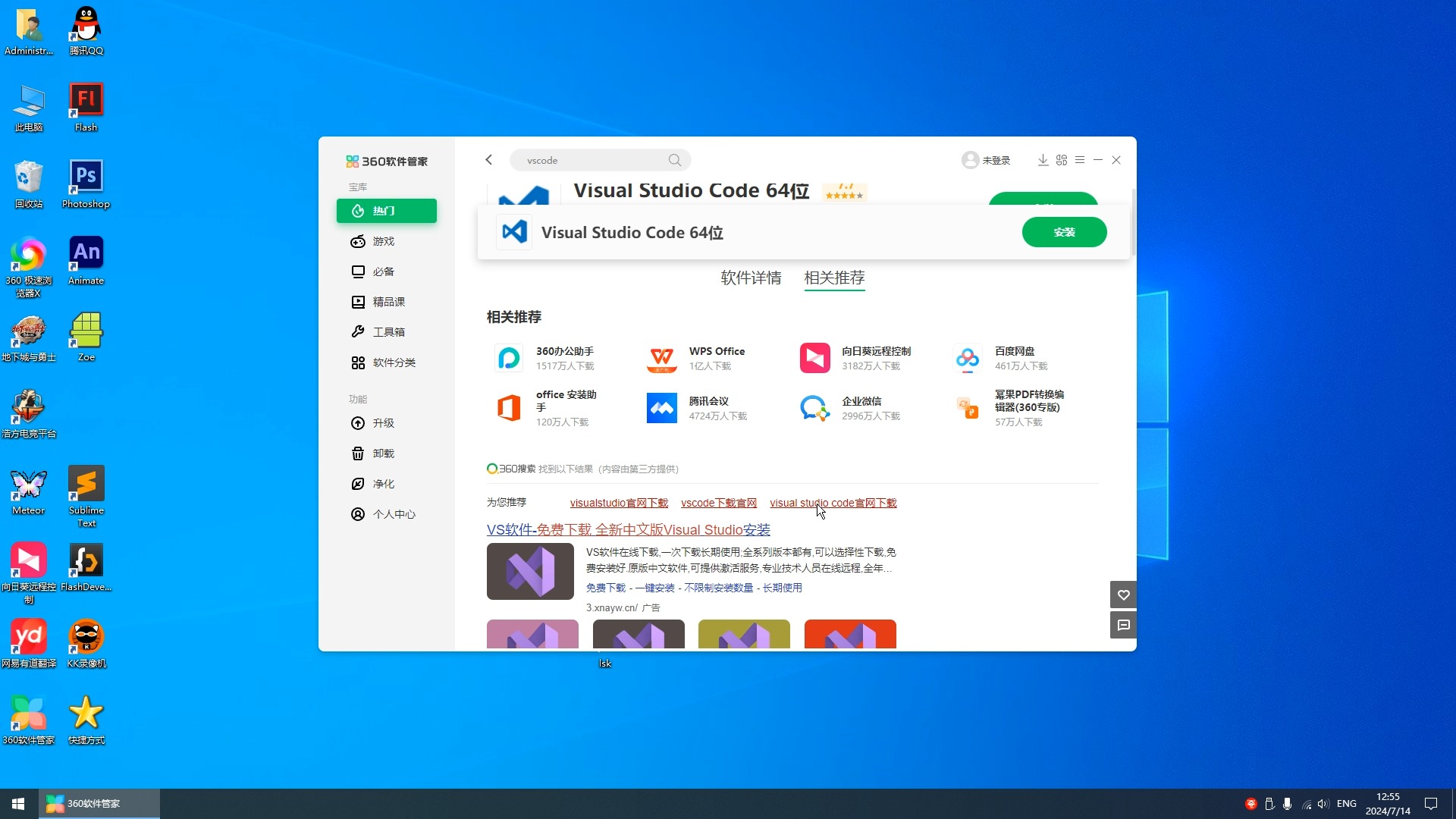Switch to the 相关推荐 tab
1456x819 pixels.
point(834,278)
